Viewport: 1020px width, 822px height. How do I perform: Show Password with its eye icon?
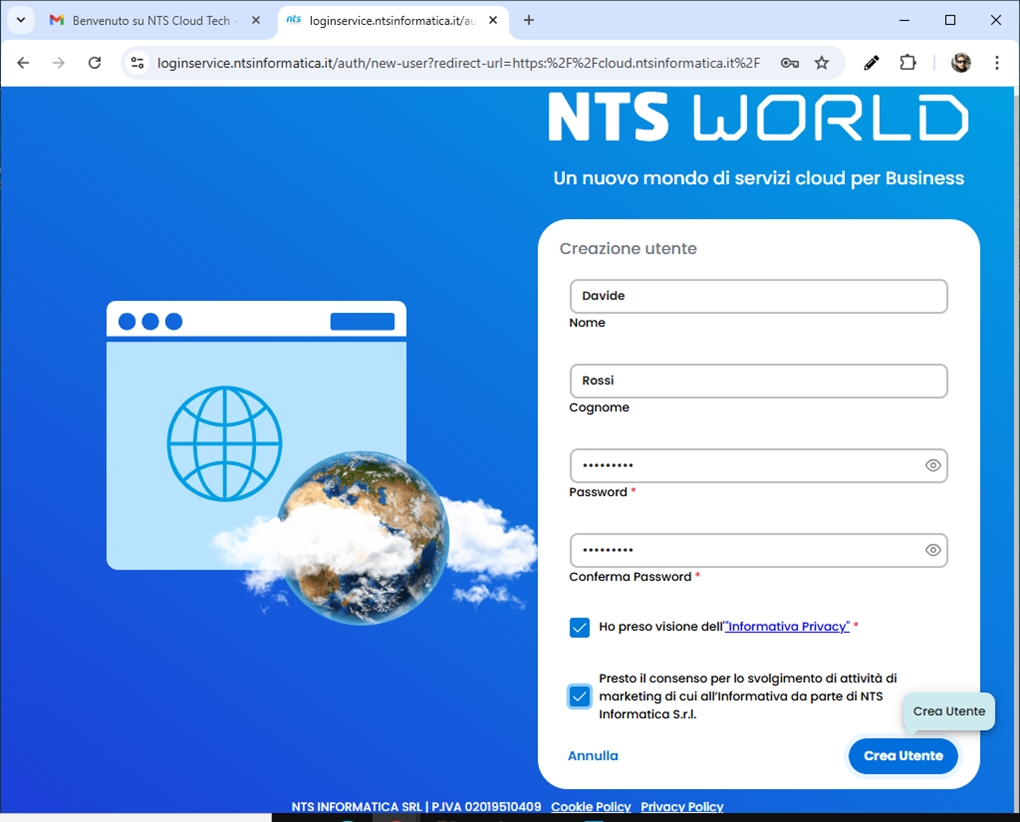coord(933,466)
